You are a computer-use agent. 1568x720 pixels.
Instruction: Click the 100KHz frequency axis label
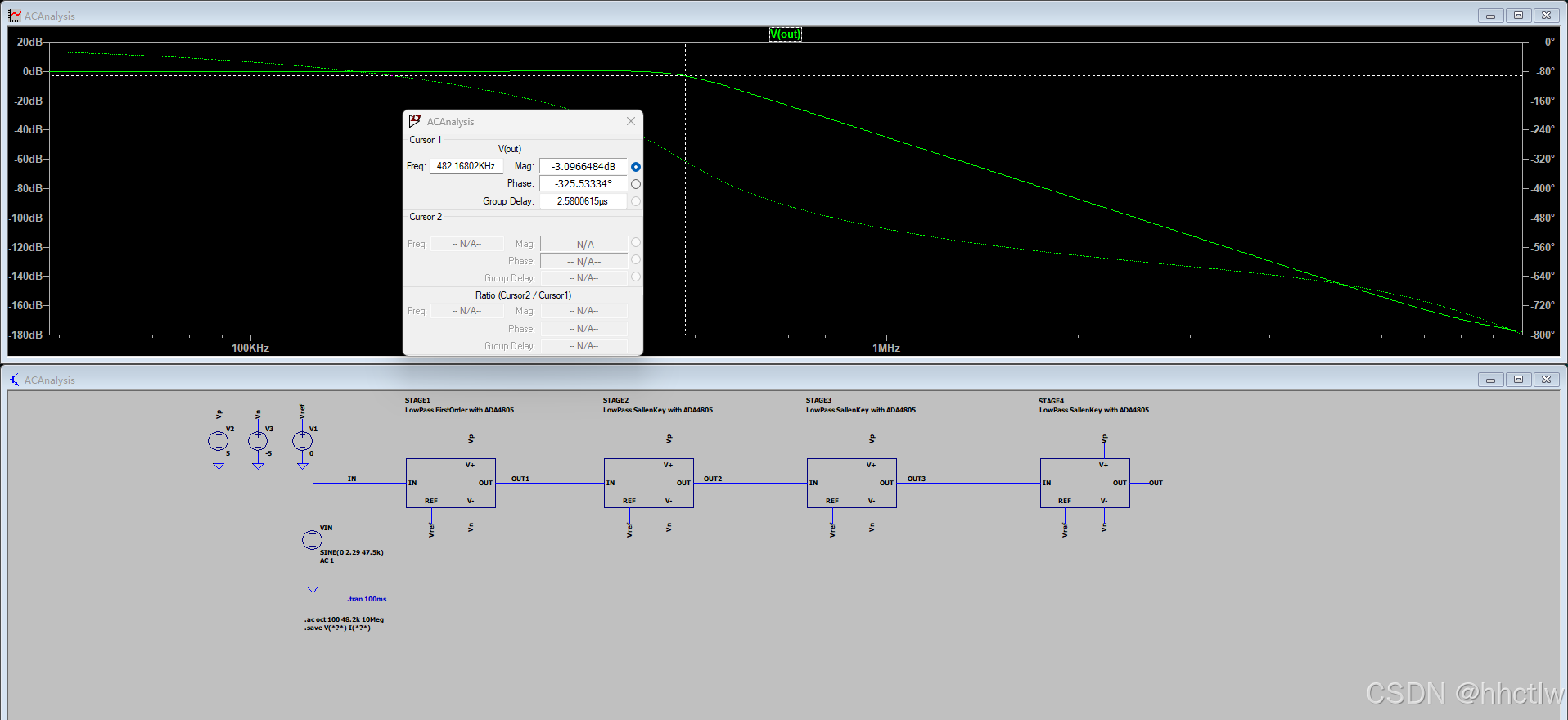250,348
